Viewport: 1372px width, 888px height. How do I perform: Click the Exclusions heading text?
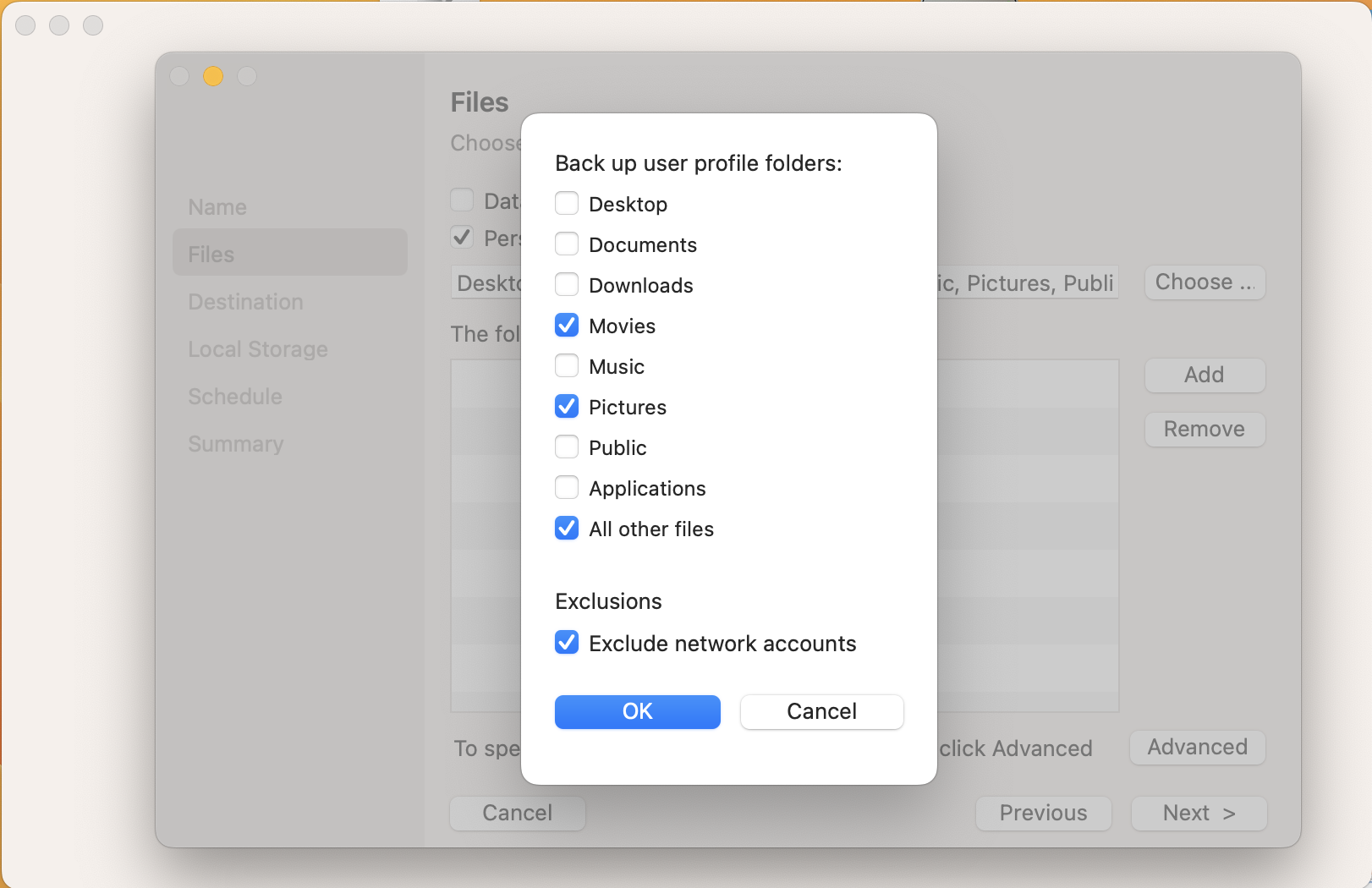609,601
